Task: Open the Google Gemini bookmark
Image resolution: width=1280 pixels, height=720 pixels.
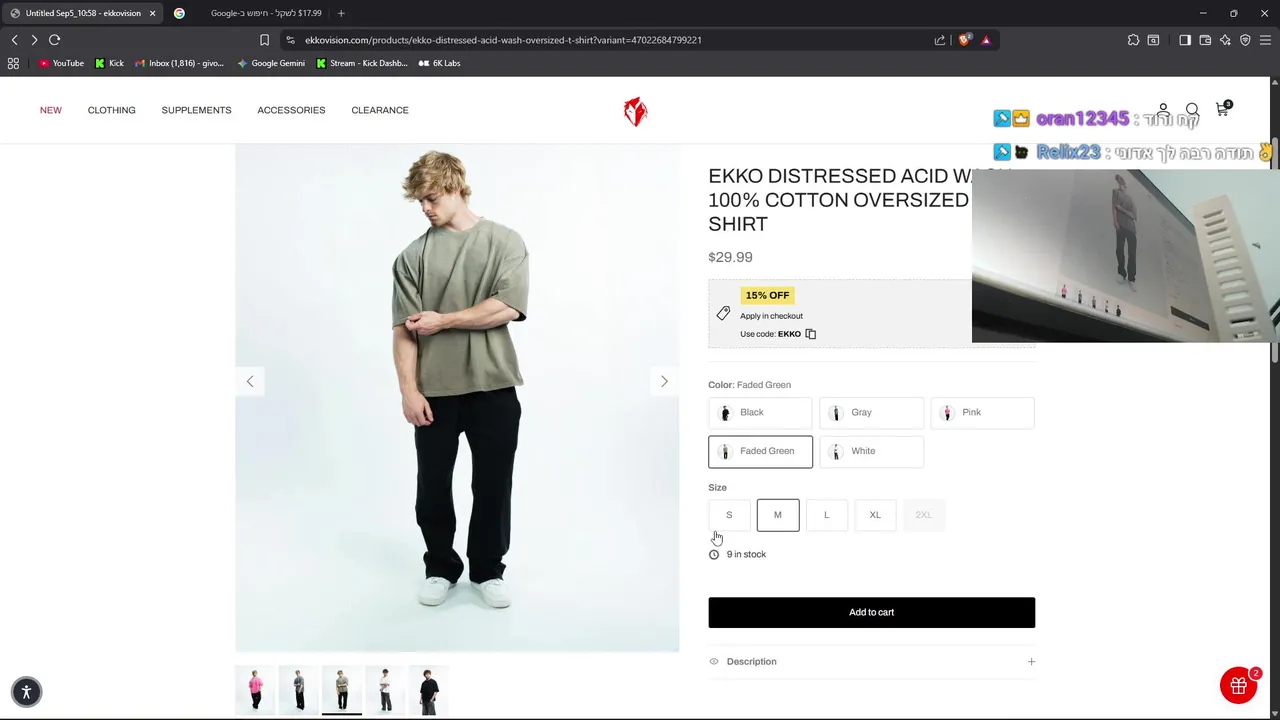Action: (271, 63)
